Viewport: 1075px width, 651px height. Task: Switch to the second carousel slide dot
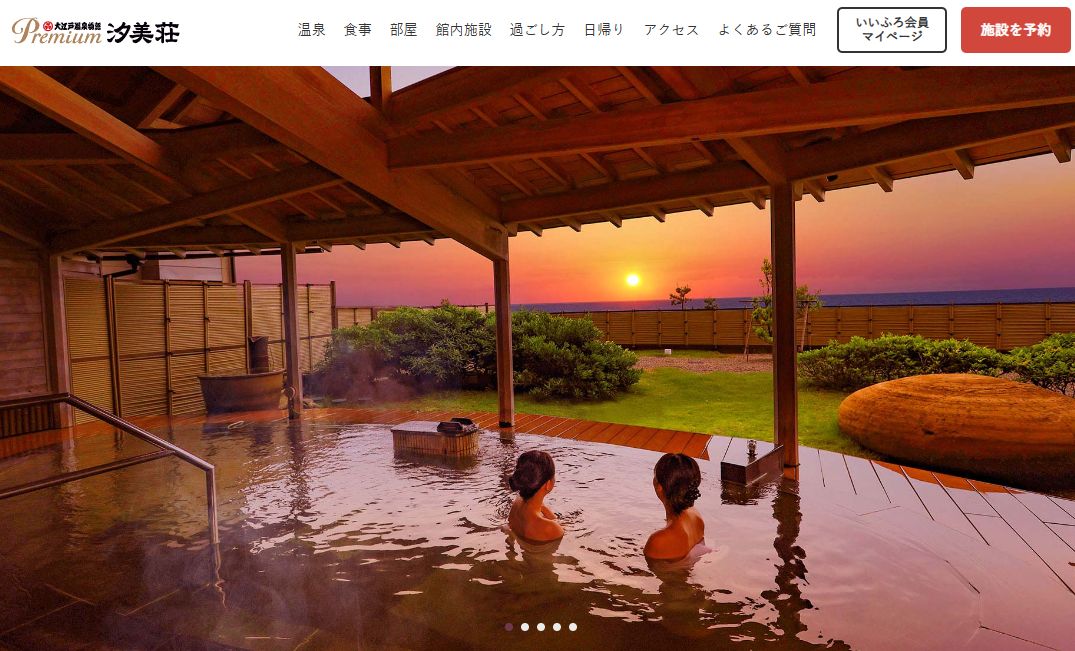click(x=524, y=627)
